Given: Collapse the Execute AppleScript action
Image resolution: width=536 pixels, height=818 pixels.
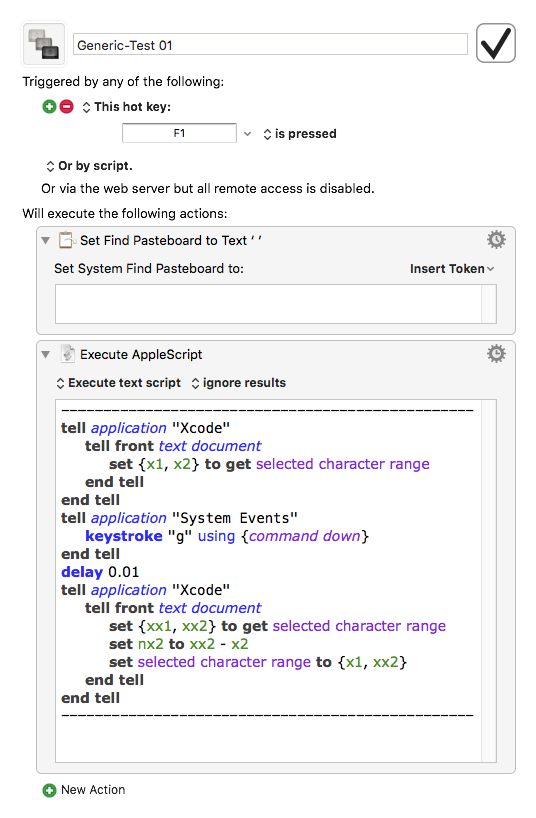Looking at the screenshot, I should tap(46, 355).
